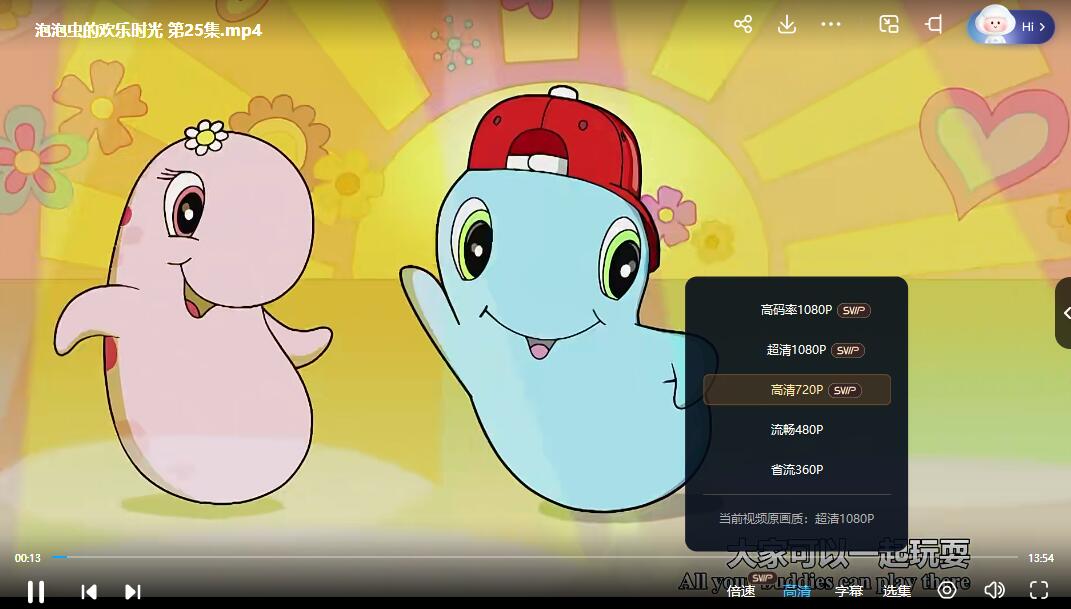Pause the video playback
The height and width of the screenshot is (609, 1071).
click(36, 591)
